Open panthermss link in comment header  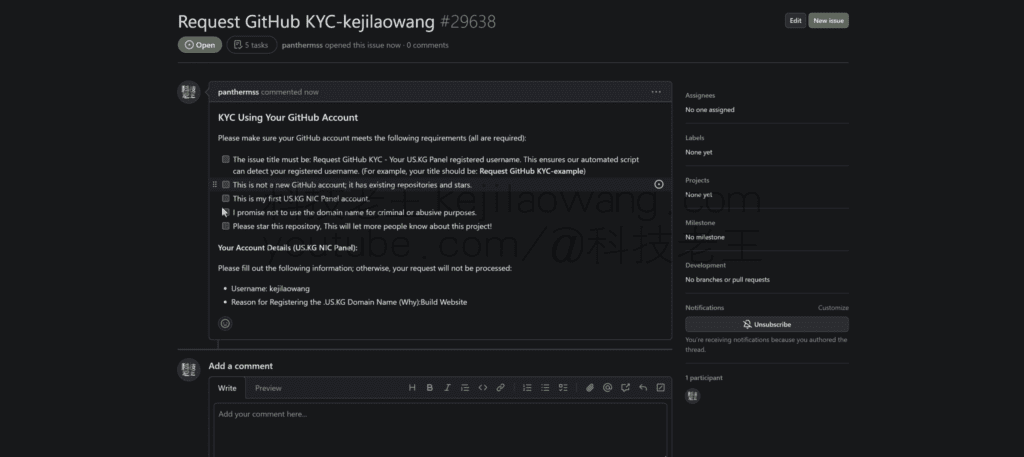coord(238,92)
